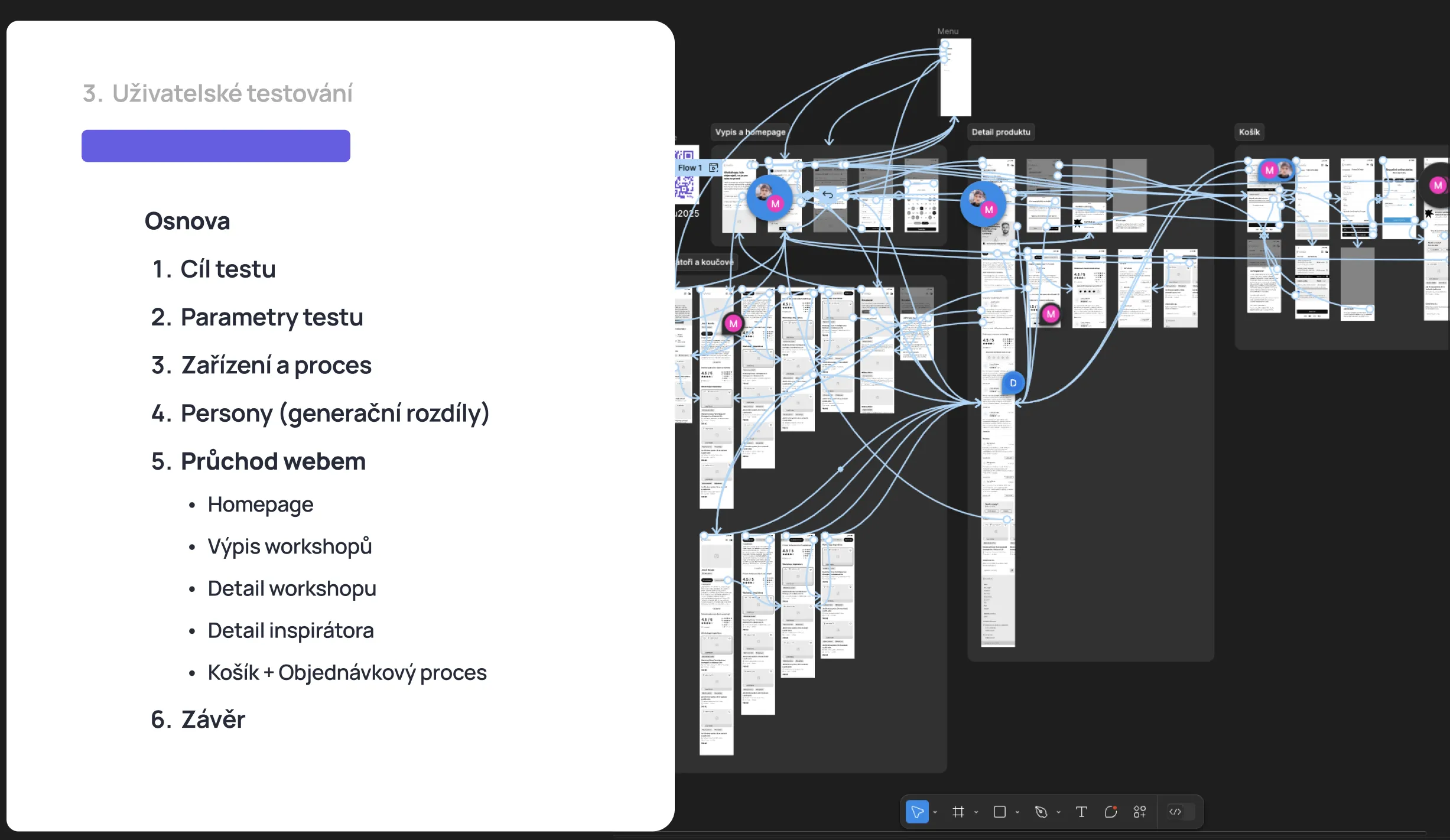Image resolution: width=1450 pixels, height=840 pixels.
Task: Open the Flow 1 prototype settings icon
Action: pos(714,168)
